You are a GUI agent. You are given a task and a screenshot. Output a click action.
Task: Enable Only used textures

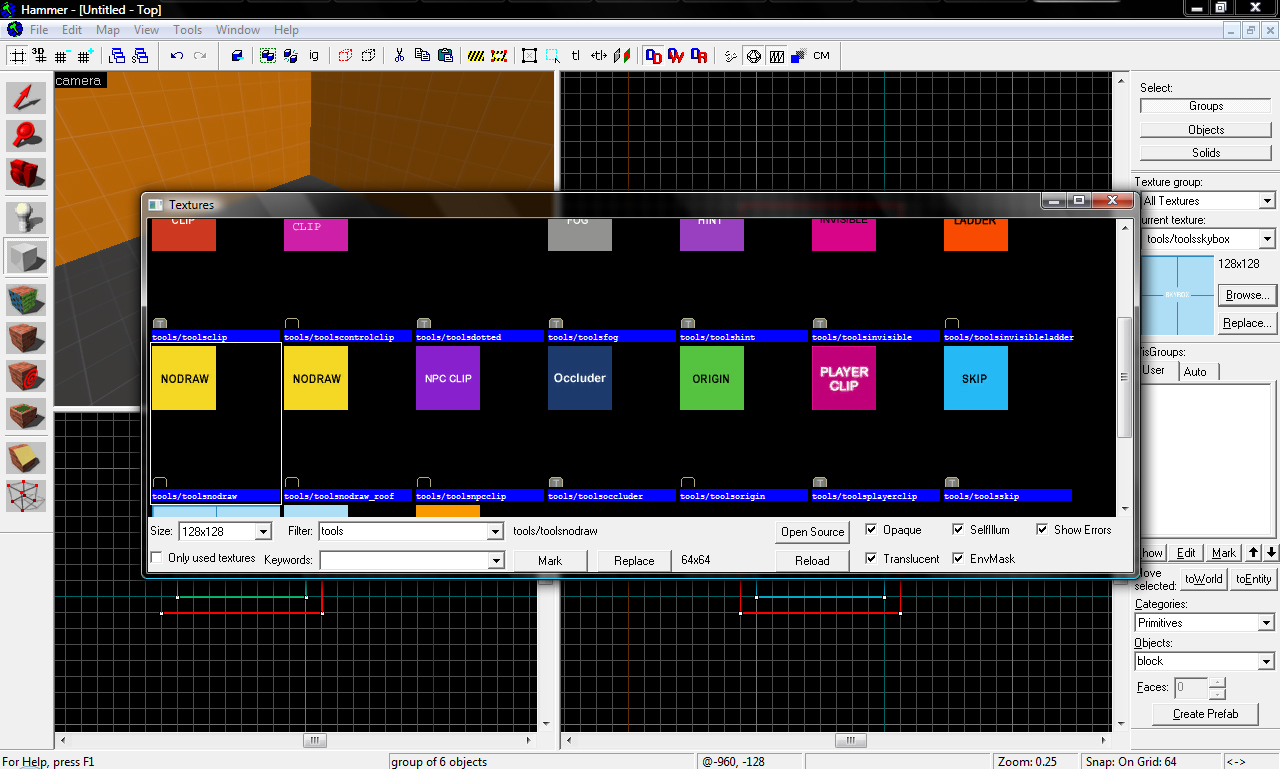click(157, 558)
